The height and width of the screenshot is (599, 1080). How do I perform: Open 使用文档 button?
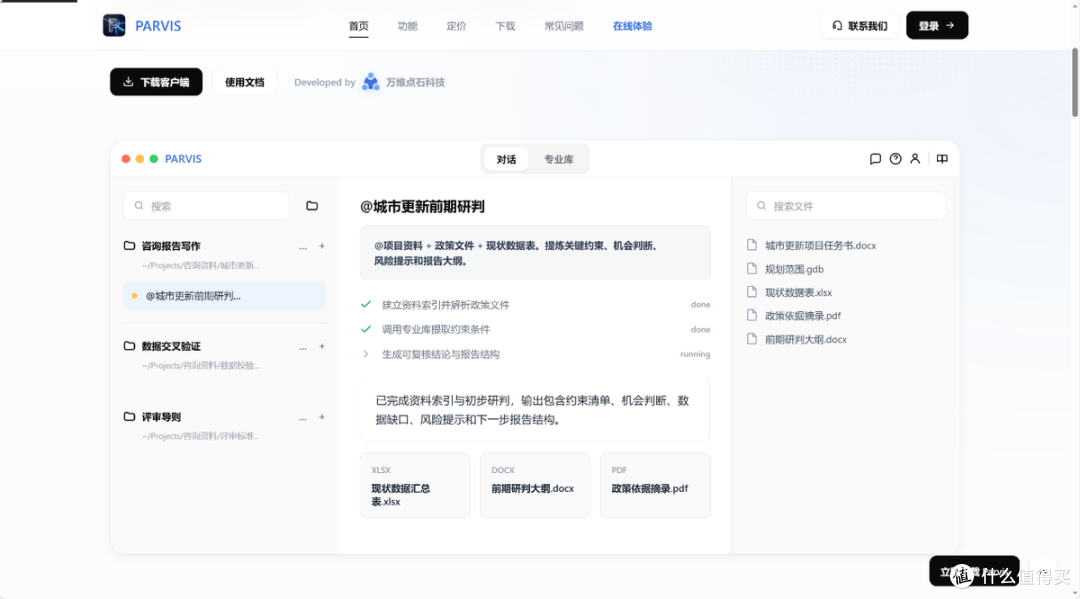(245, 82)
